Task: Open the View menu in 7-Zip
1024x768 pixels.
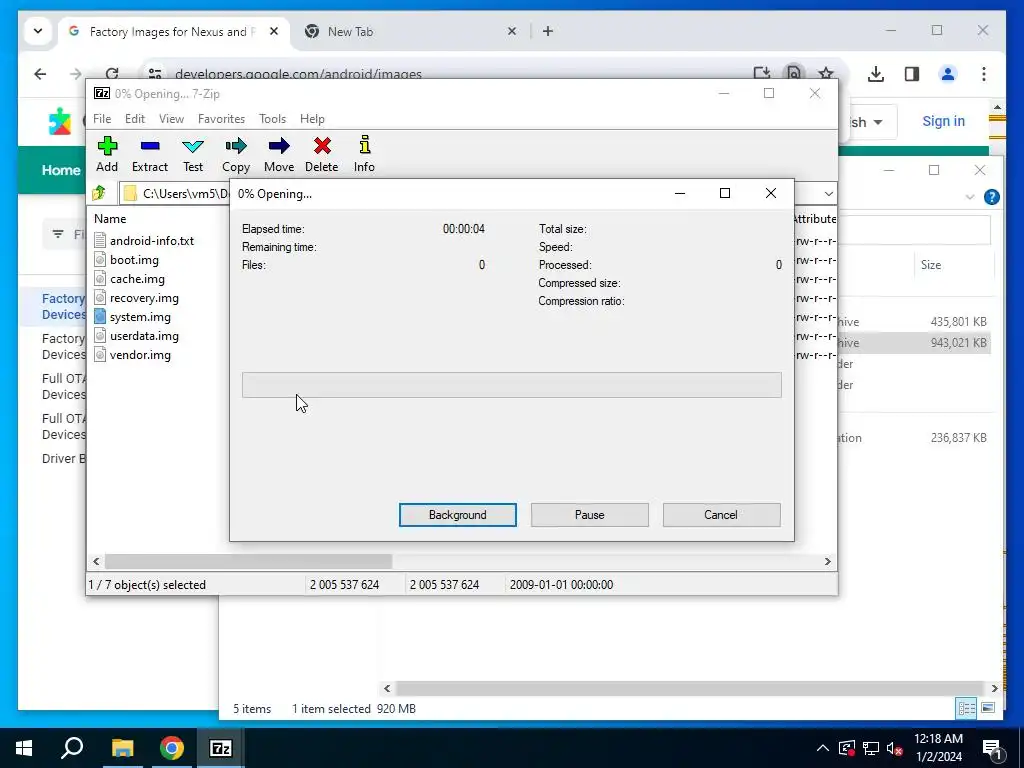Action: click(x=171, y=119)
